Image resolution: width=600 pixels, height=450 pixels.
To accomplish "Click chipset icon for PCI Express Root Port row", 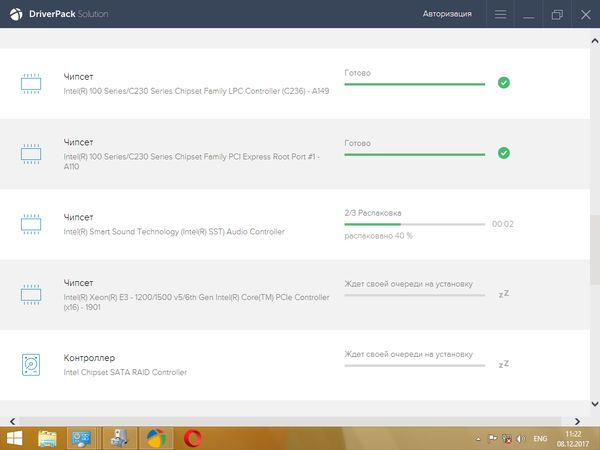I will pyautogui.click(x=31, y=154).
